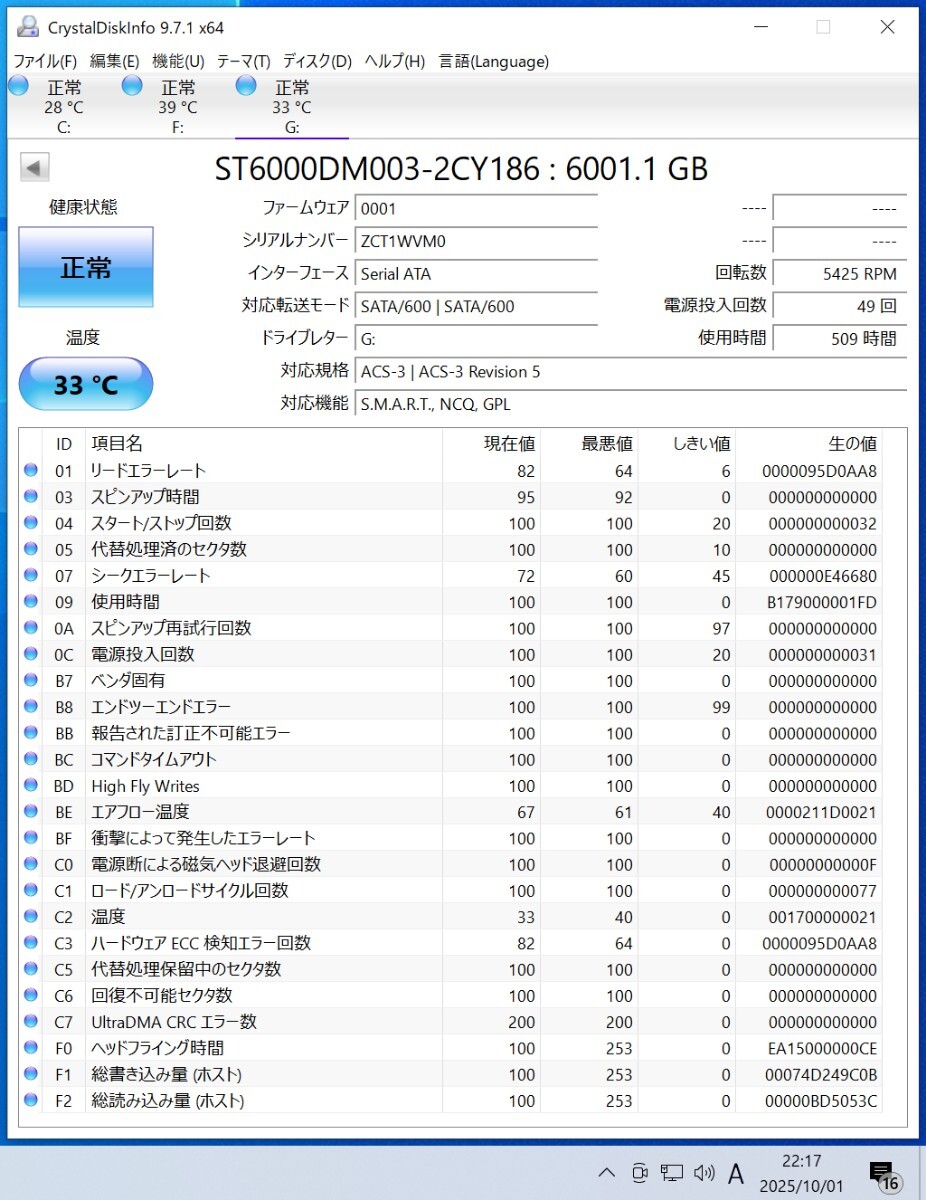The width and height of the screenshot is (926, 1200).
Task: Click the Serial ATA interface field
Action: 476,274
